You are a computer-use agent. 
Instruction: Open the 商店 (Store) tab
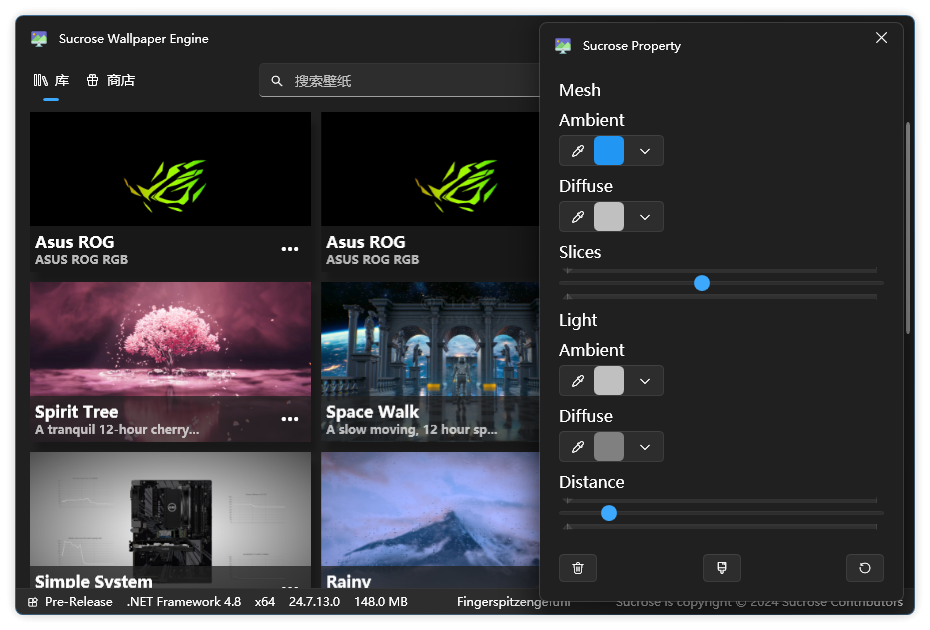[111, 80]
